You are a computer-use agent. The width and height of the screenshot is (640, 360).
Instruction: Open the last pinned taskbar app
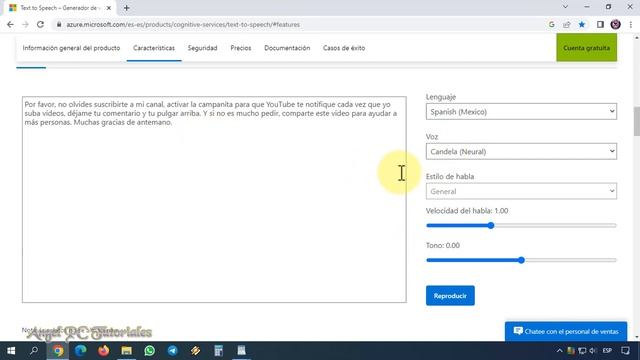pos(242,351)
